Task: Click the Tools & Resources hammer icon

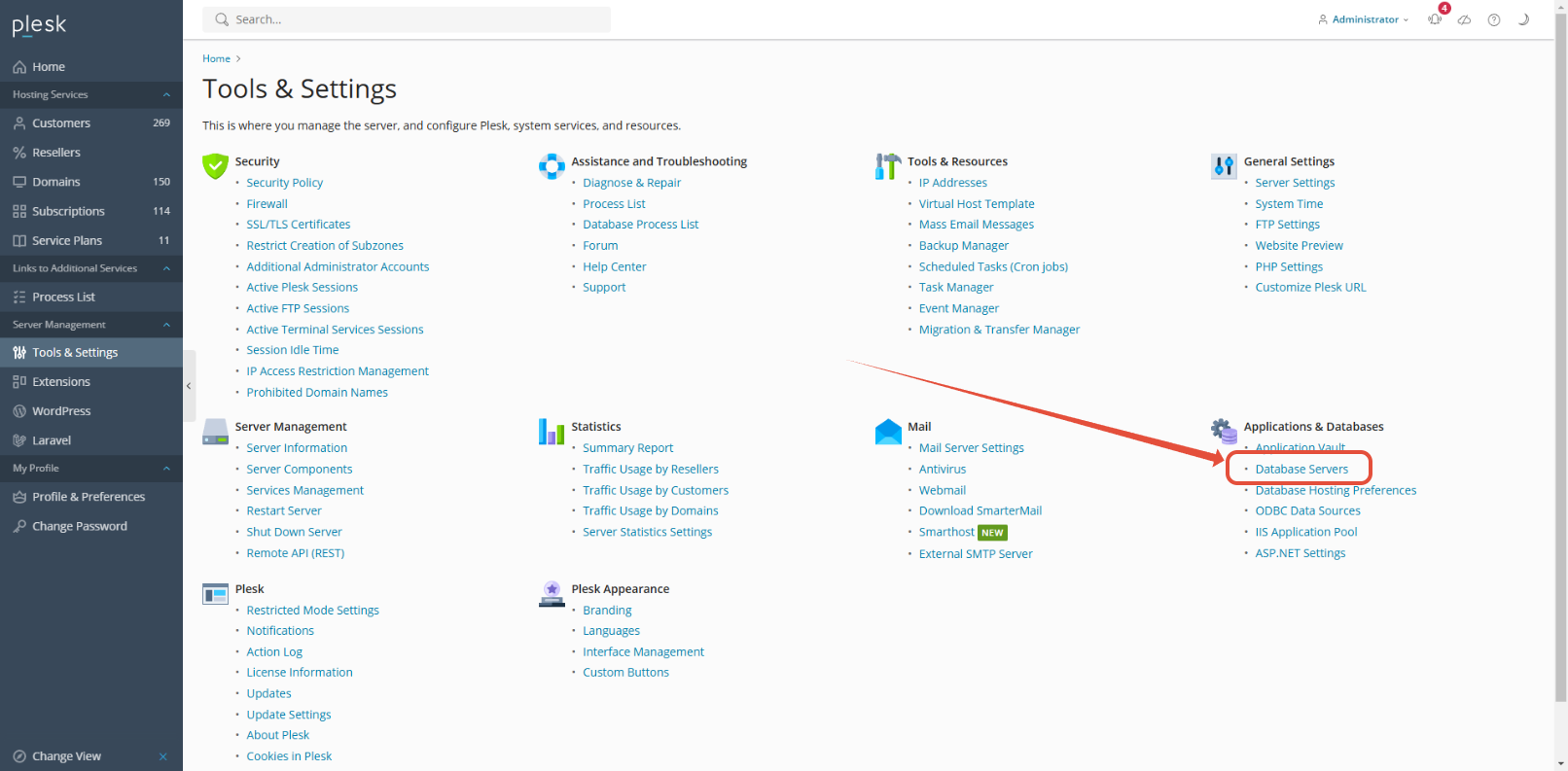Action: click(888, 166)
